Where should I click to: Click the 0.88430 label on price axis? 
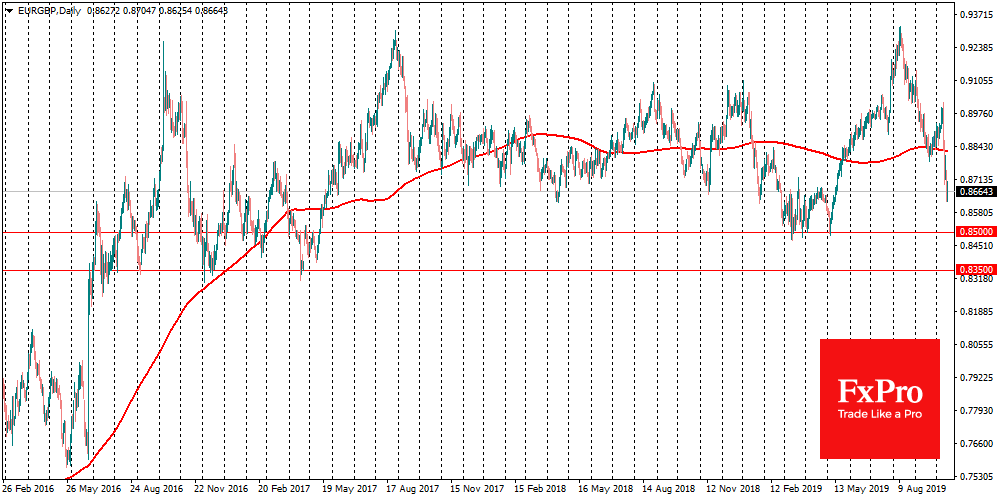point(975,147)
